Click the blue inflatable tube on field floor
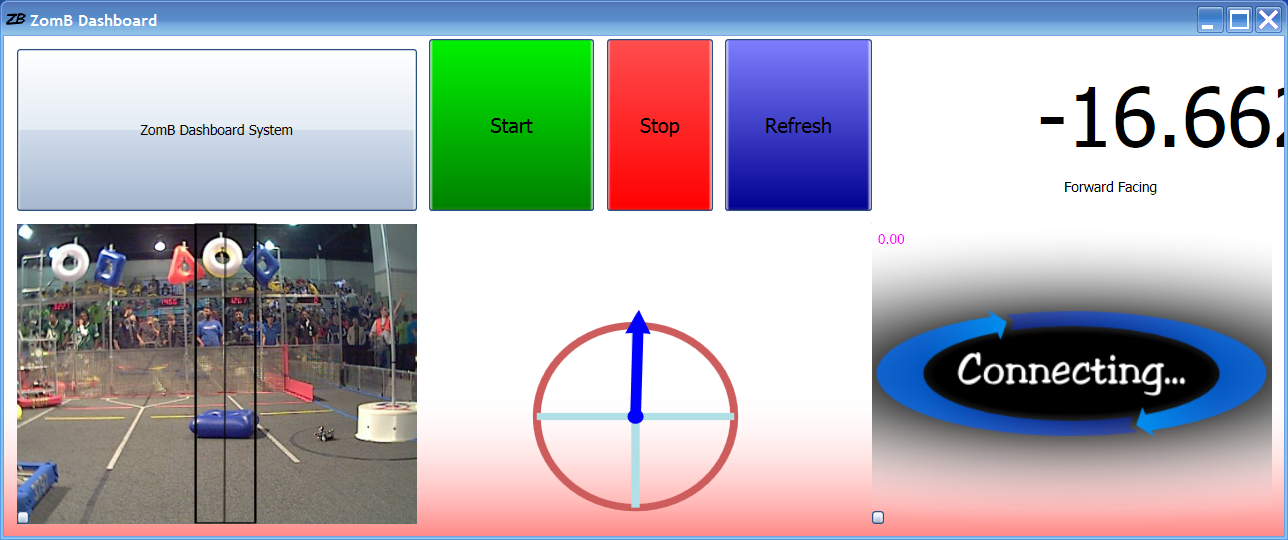The height and width of the screenshot is (540, 1288). (225, 424)
